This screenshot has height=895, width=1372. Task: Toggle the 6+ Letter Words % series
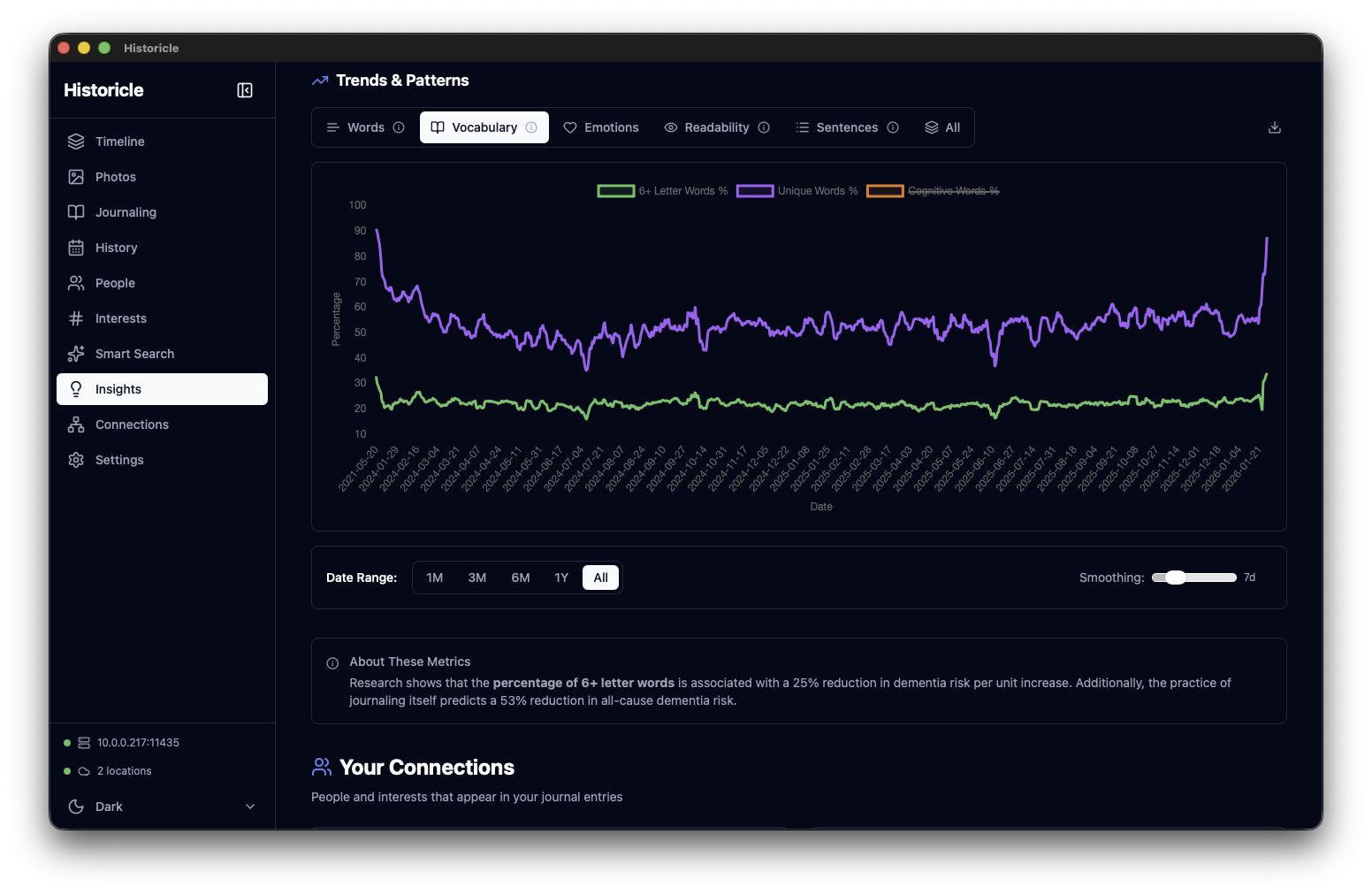(x=663, y=191)
